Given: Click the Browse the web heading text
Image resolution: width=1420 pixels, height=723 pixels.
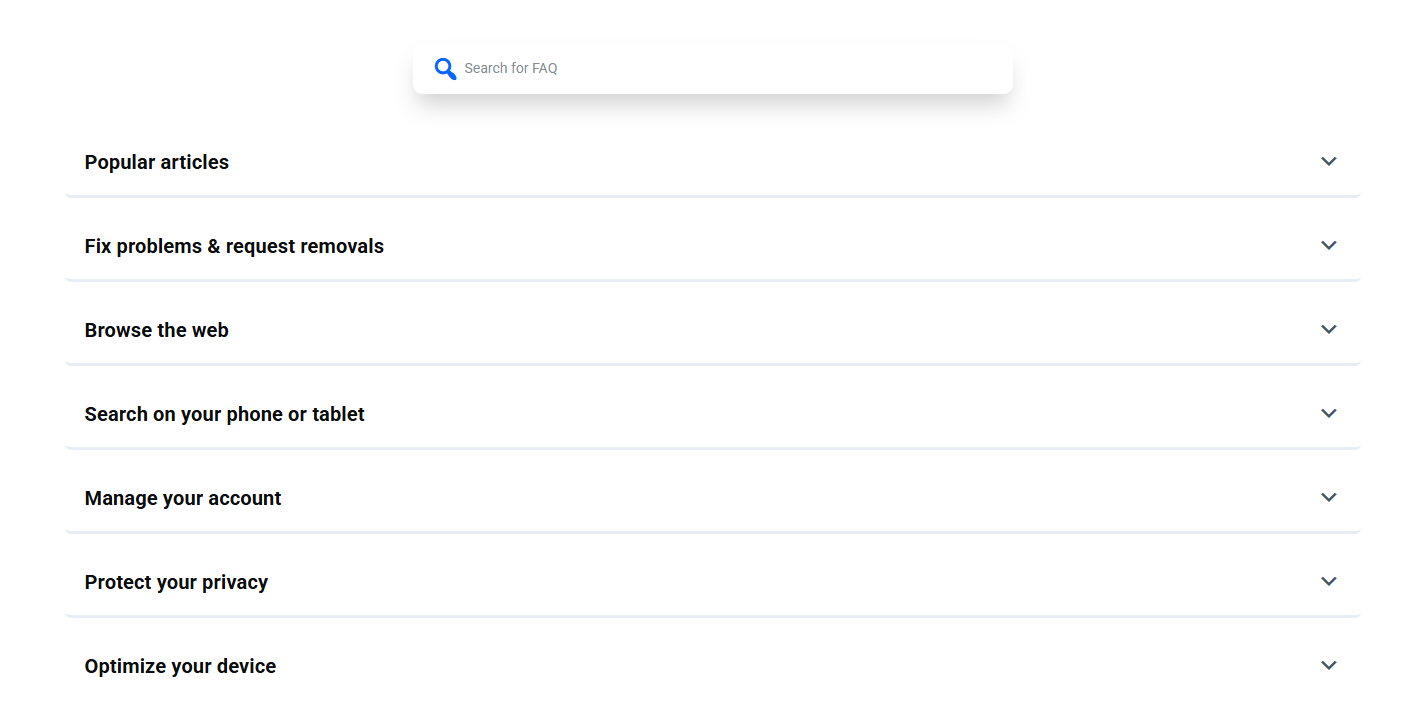Looking at the screenshot, I should point(157,330).
